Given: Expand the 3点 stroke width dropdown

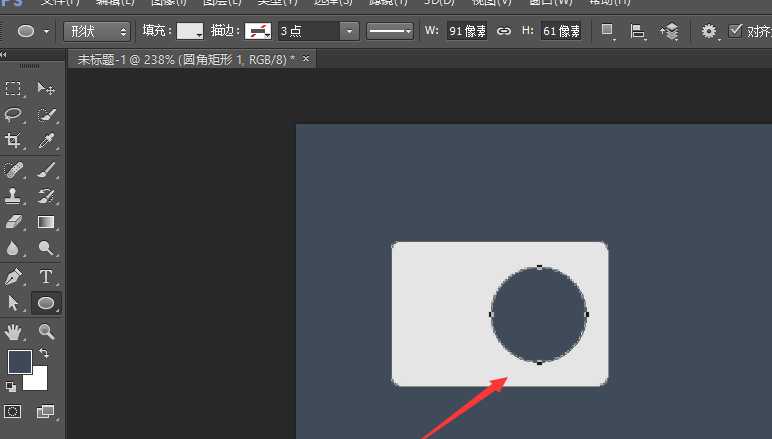Looking at the screenshot, I should pyautogui.click(x=349, y=32).
